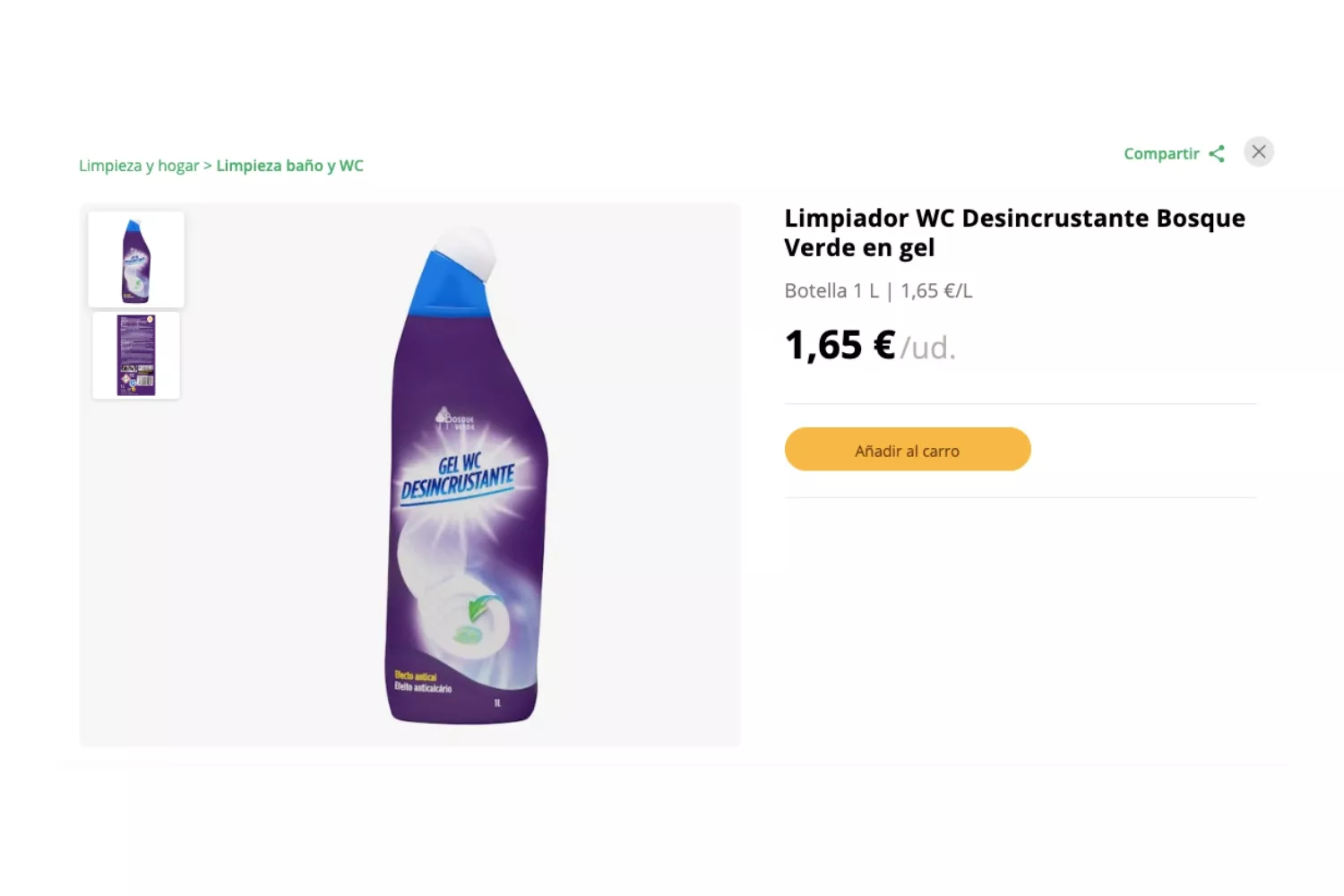Add product with Añadir al carro
The width and height of the screenshot is (1344, 896).
point(908,449)
